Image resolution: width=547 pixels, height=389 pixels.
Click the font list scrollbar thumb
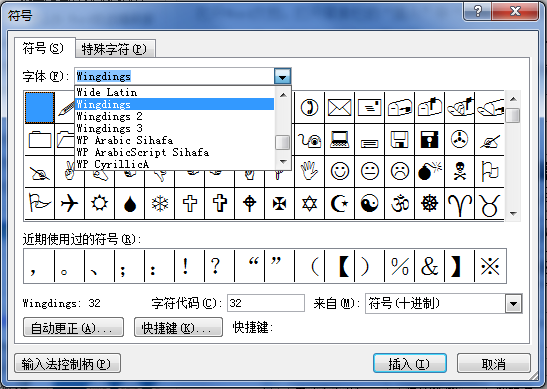[283, 142]
